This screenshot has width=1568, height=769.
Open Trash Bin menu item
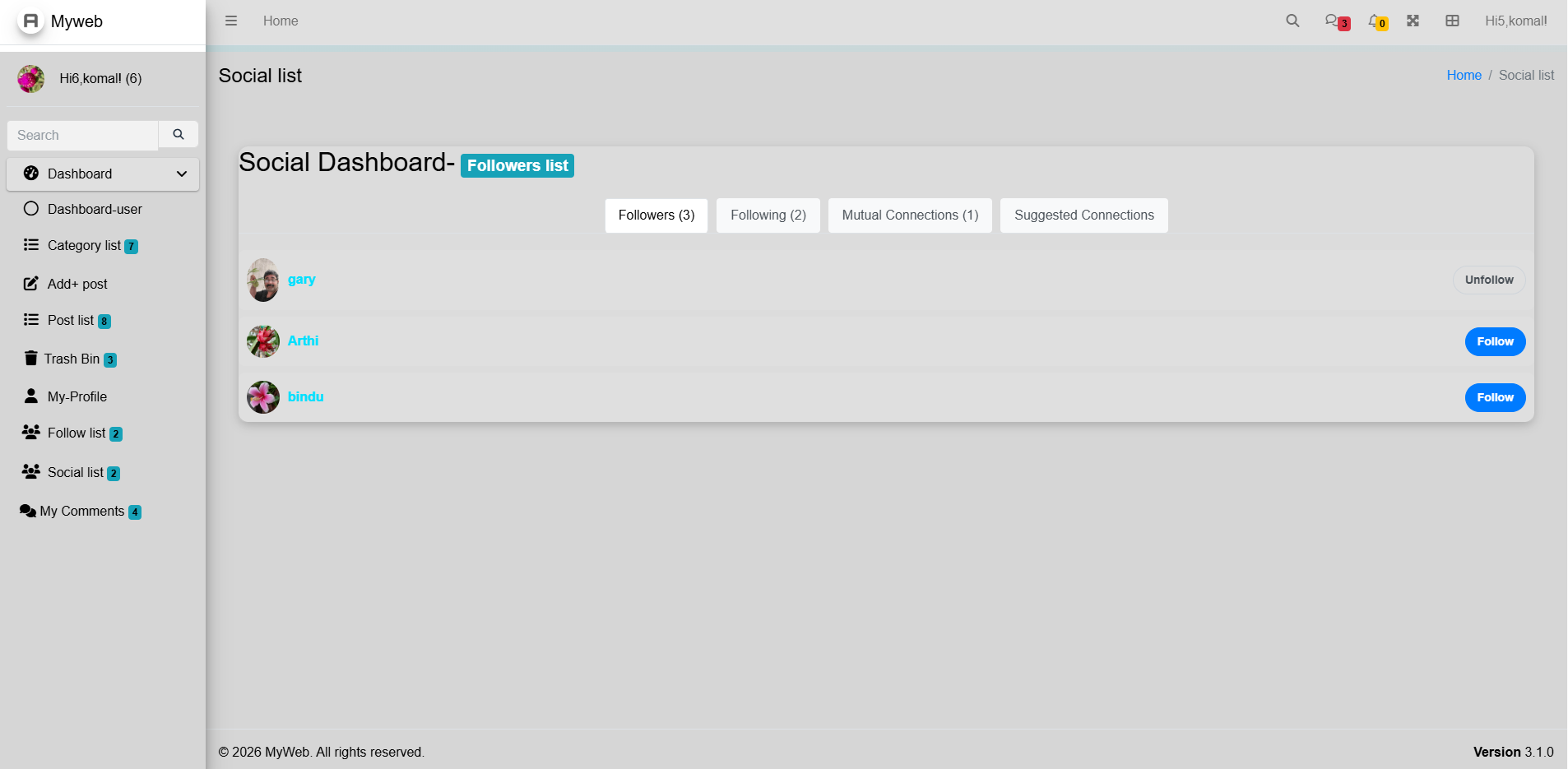pos(103,359)
